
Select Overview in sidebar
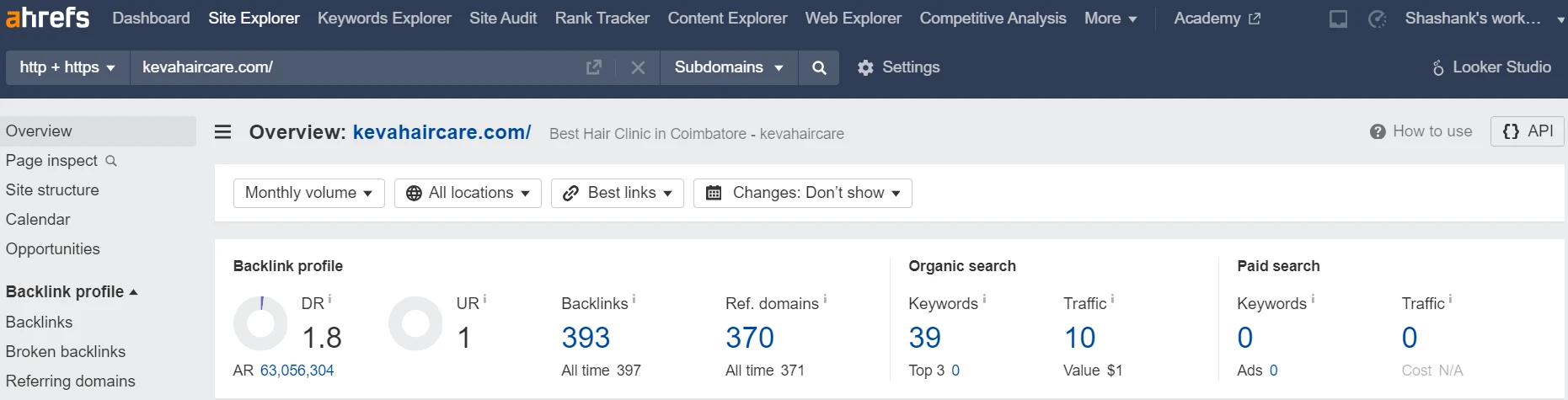(x=98, y=131)
